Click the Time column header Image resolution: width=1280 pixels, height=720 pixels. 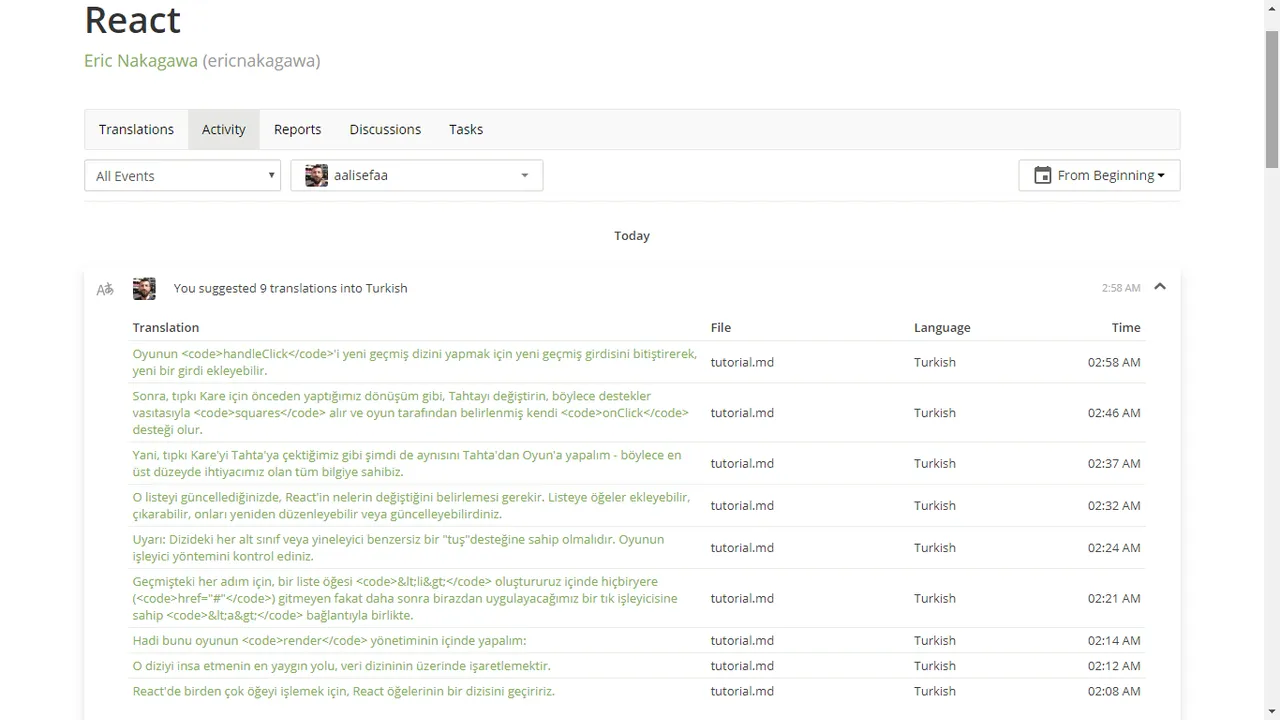[1126, 327]
